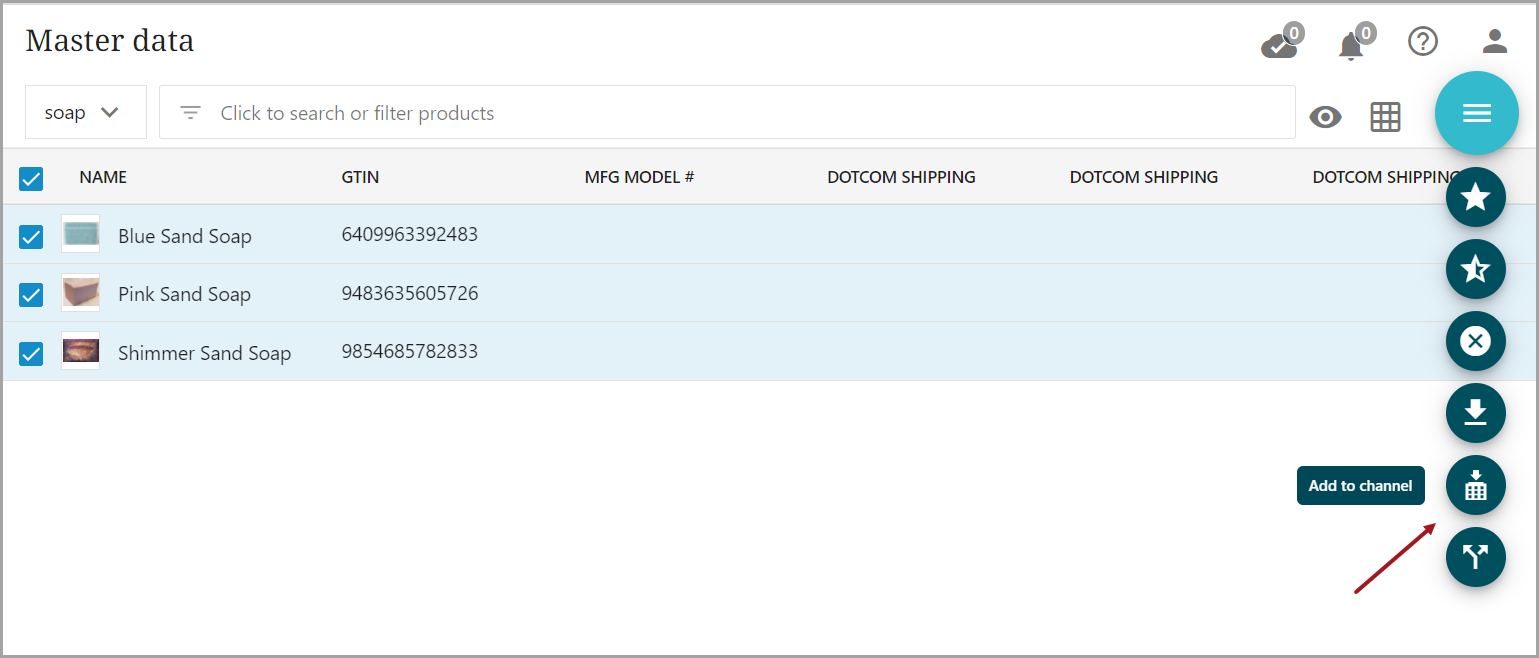Click the circled X deselect button

pyautogui.click(x=1475, y=341)
